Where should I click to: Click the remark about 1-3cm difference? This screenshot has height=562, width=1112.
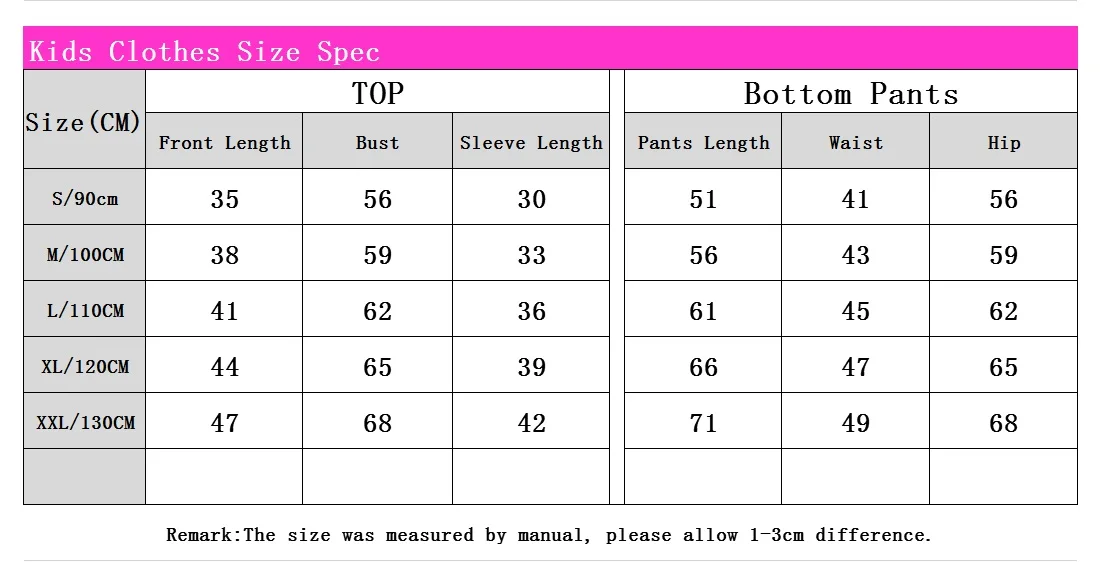point(549,534)
